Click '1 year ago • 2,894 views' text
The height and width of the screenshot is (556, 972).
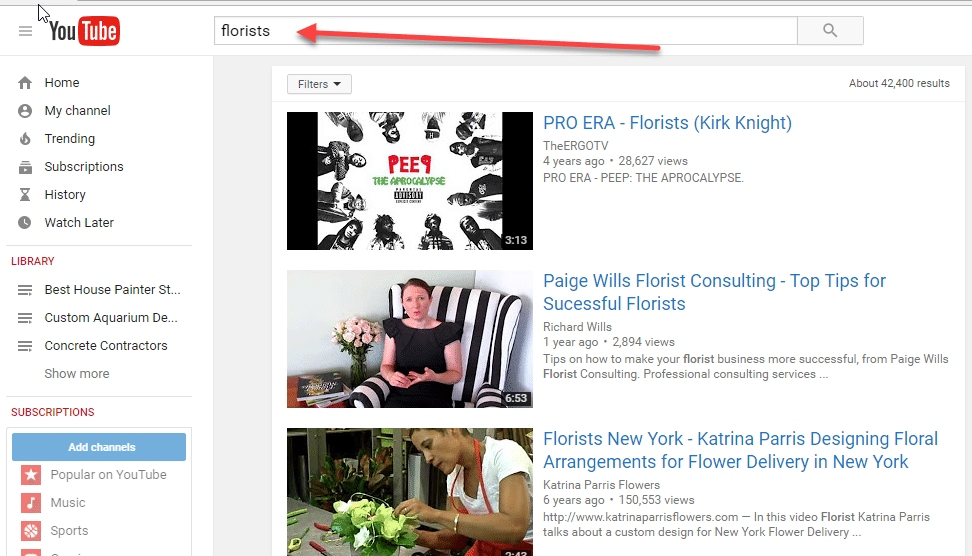pyautogui.click(x=609, y=342)
